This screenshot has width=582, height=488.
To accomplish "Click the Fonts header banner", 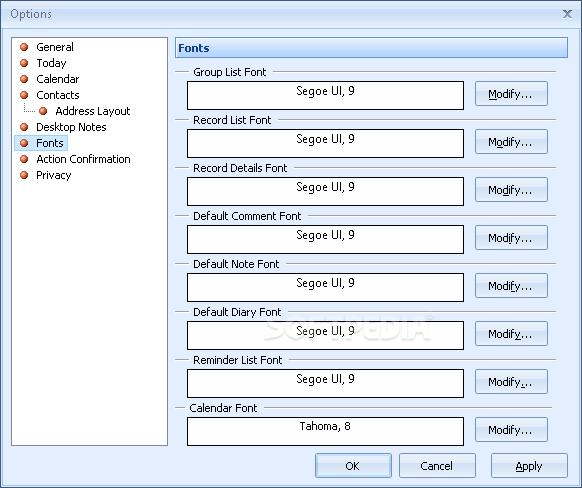I will click(371, 48).
